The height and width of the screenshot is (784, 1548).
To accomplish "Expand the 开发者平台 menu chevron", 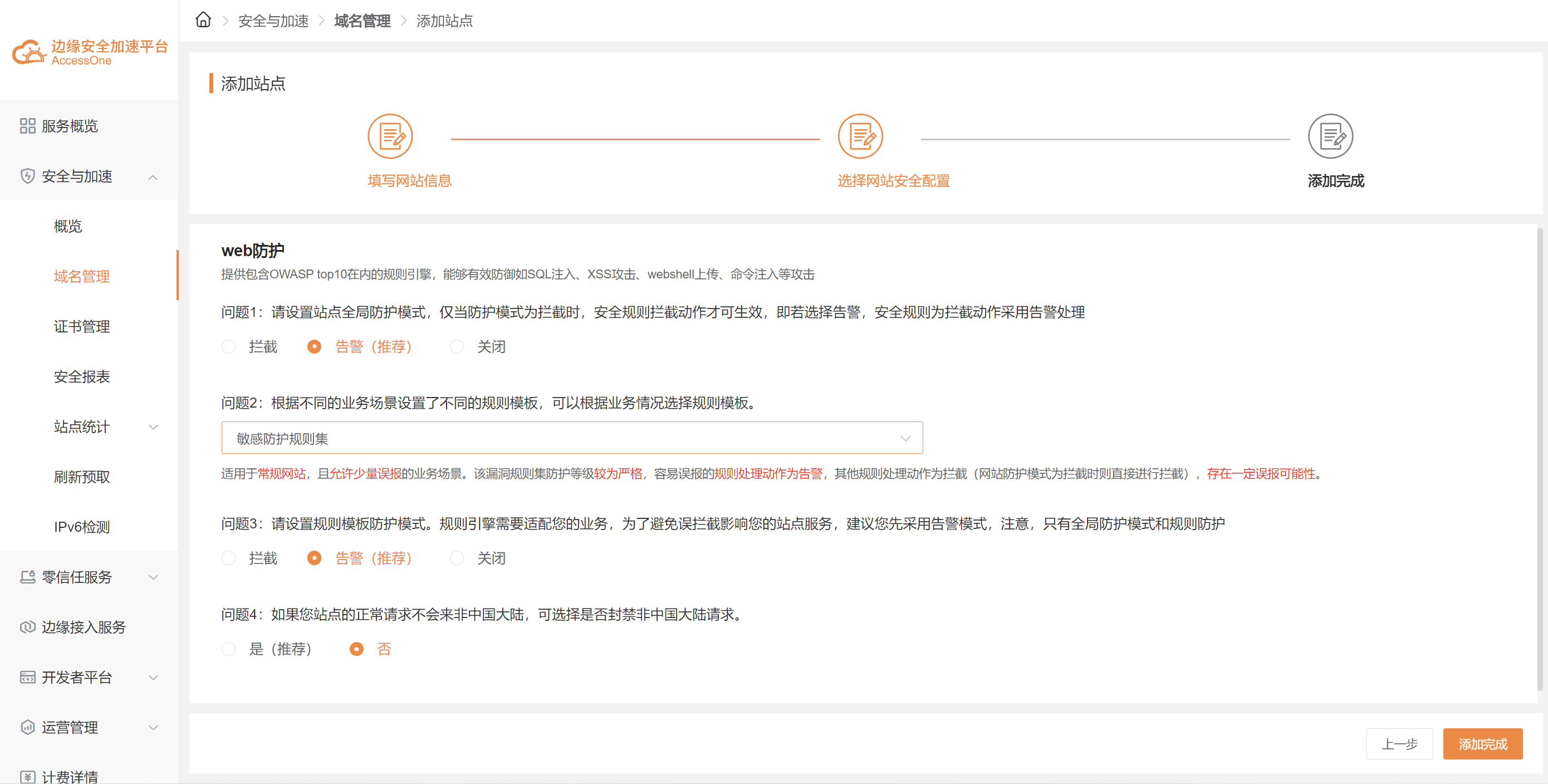I will (x=153, y=678).
